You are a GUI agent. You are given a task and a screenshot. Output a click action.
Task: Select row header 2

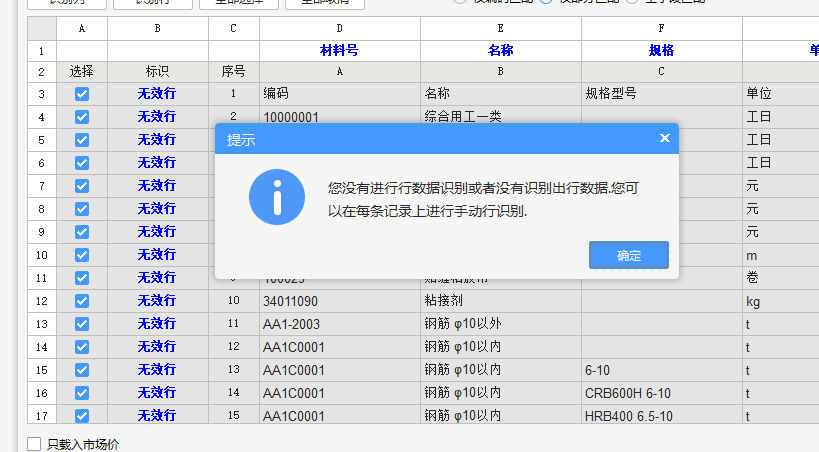(42, 72)
